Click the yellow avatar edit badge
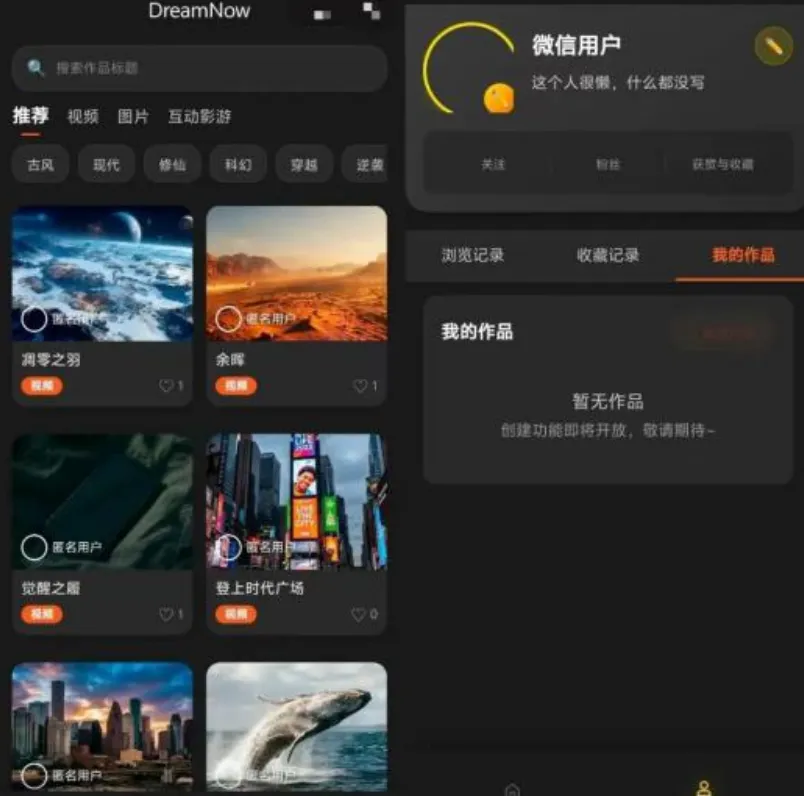The image size is (804, 796). (498, 98)
